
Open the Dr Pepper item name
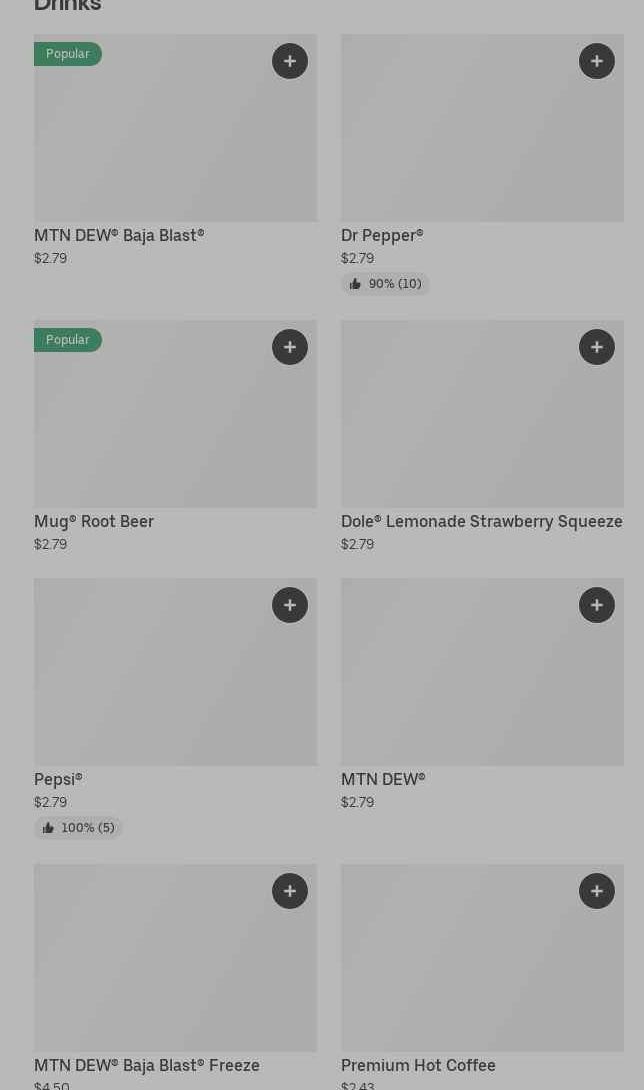tap(382, 235)
